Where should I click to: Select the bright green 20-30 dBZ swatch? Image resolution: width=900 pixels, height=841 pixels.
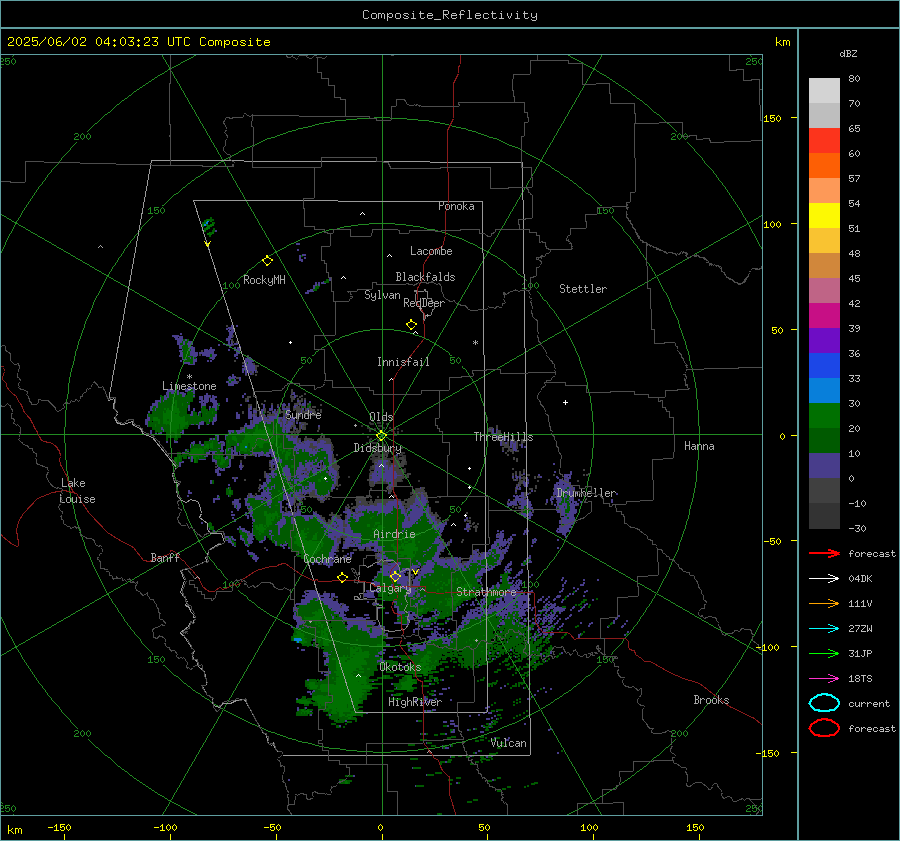824,416
